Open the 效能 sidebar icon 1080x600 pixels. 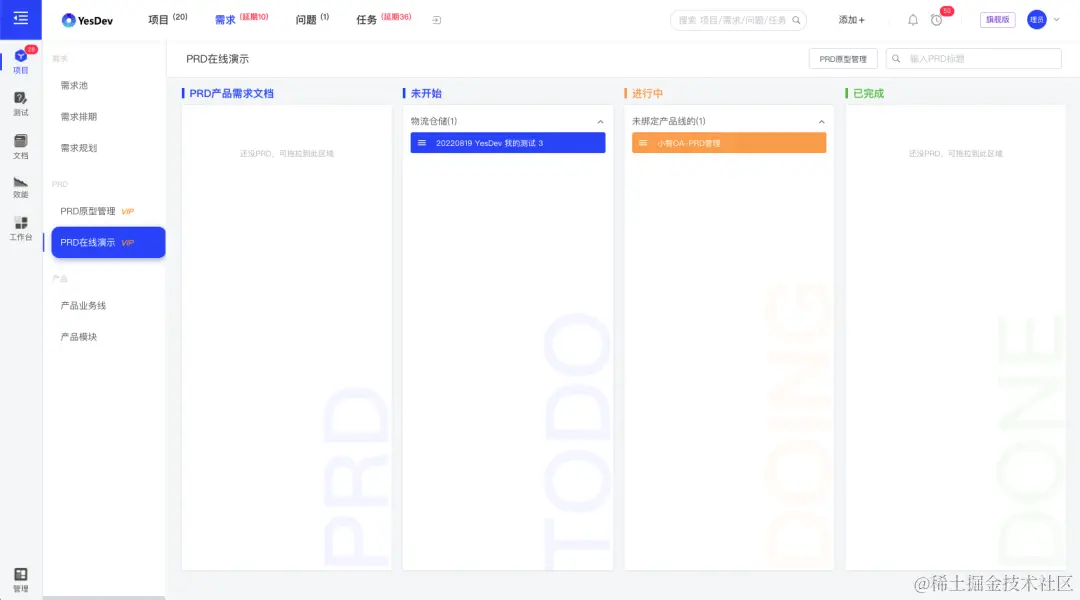[21, 187]
